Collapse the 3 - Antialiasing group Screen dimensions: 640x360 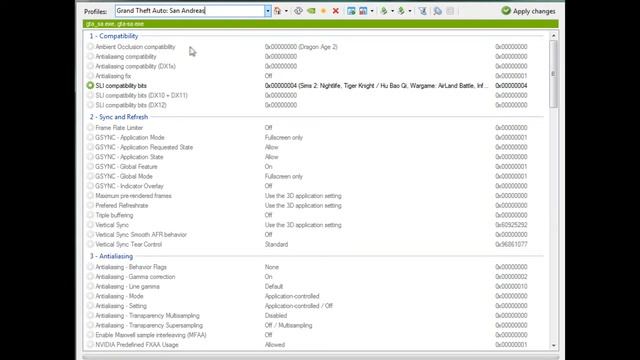pyautogui.click(x=111, y=256)
